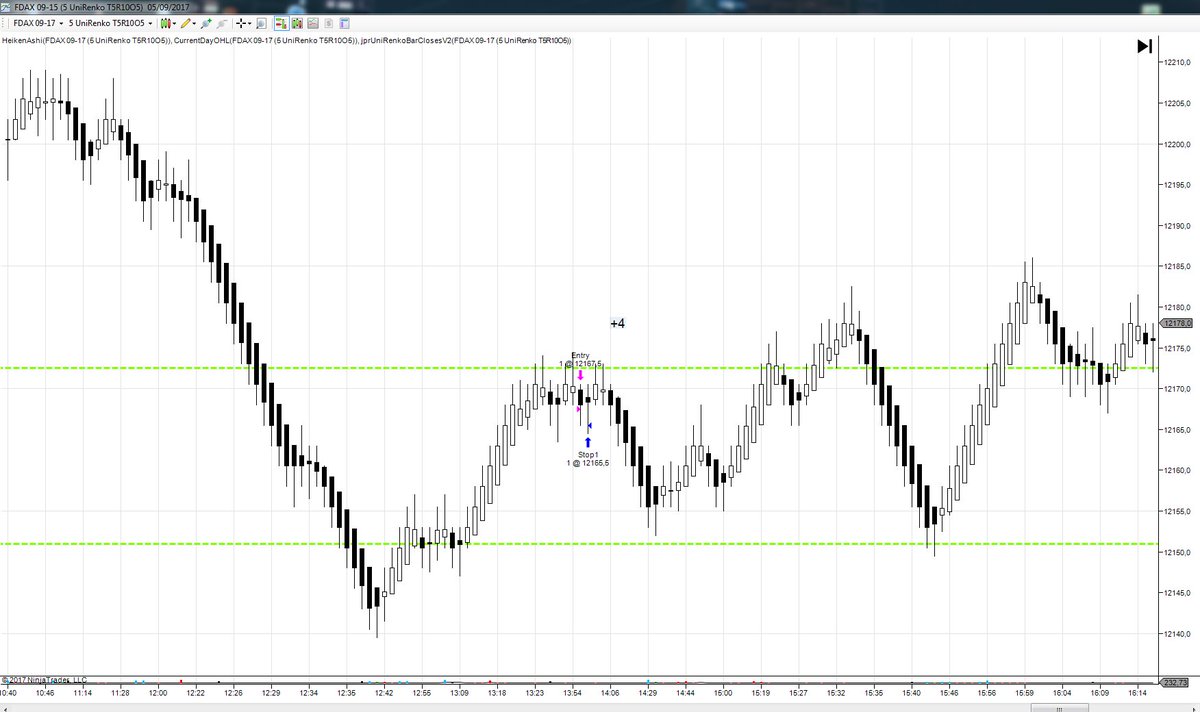Click the skip-to-latest-bar arrow icon

pyautogui.click(x=1145, y=46)
